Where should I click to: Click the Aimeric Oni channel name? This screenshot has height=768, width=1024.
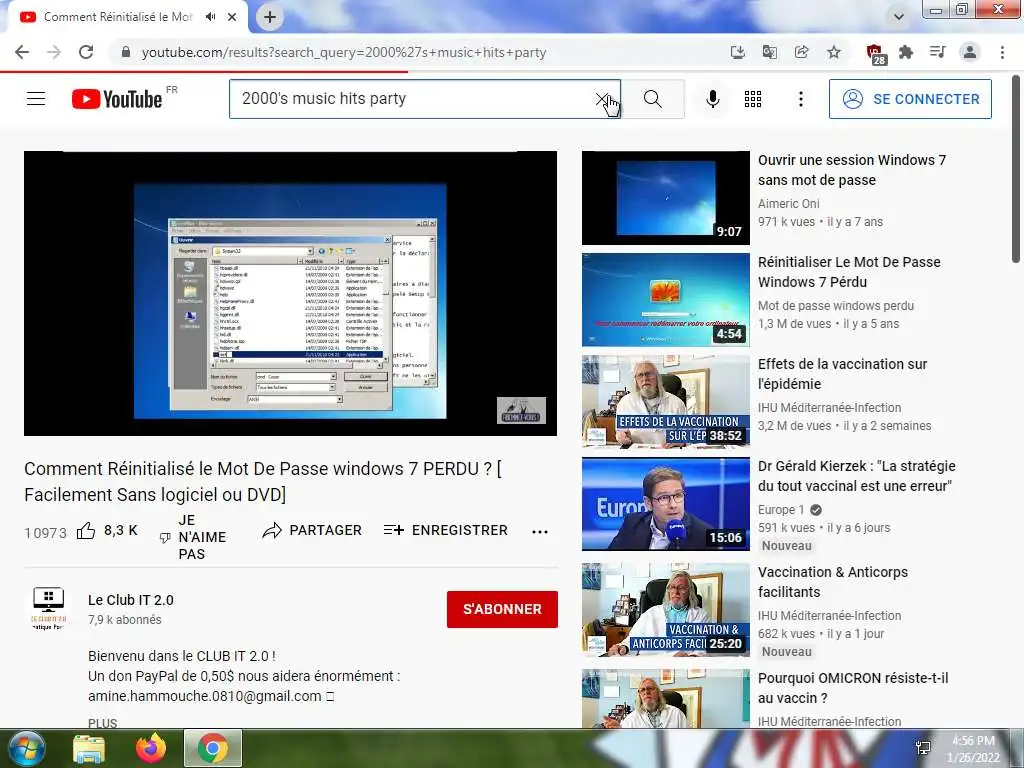point(788,204)
